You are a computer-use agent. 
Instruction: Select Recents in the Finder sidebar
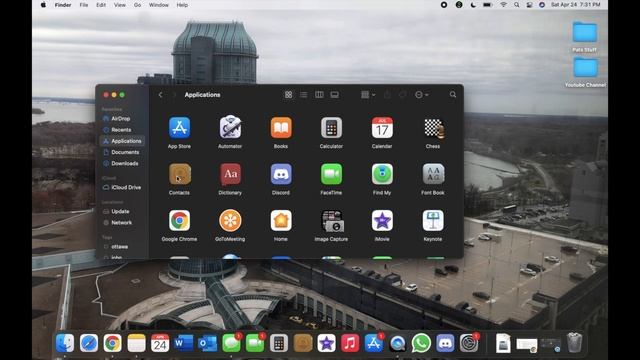coord(122,130)
